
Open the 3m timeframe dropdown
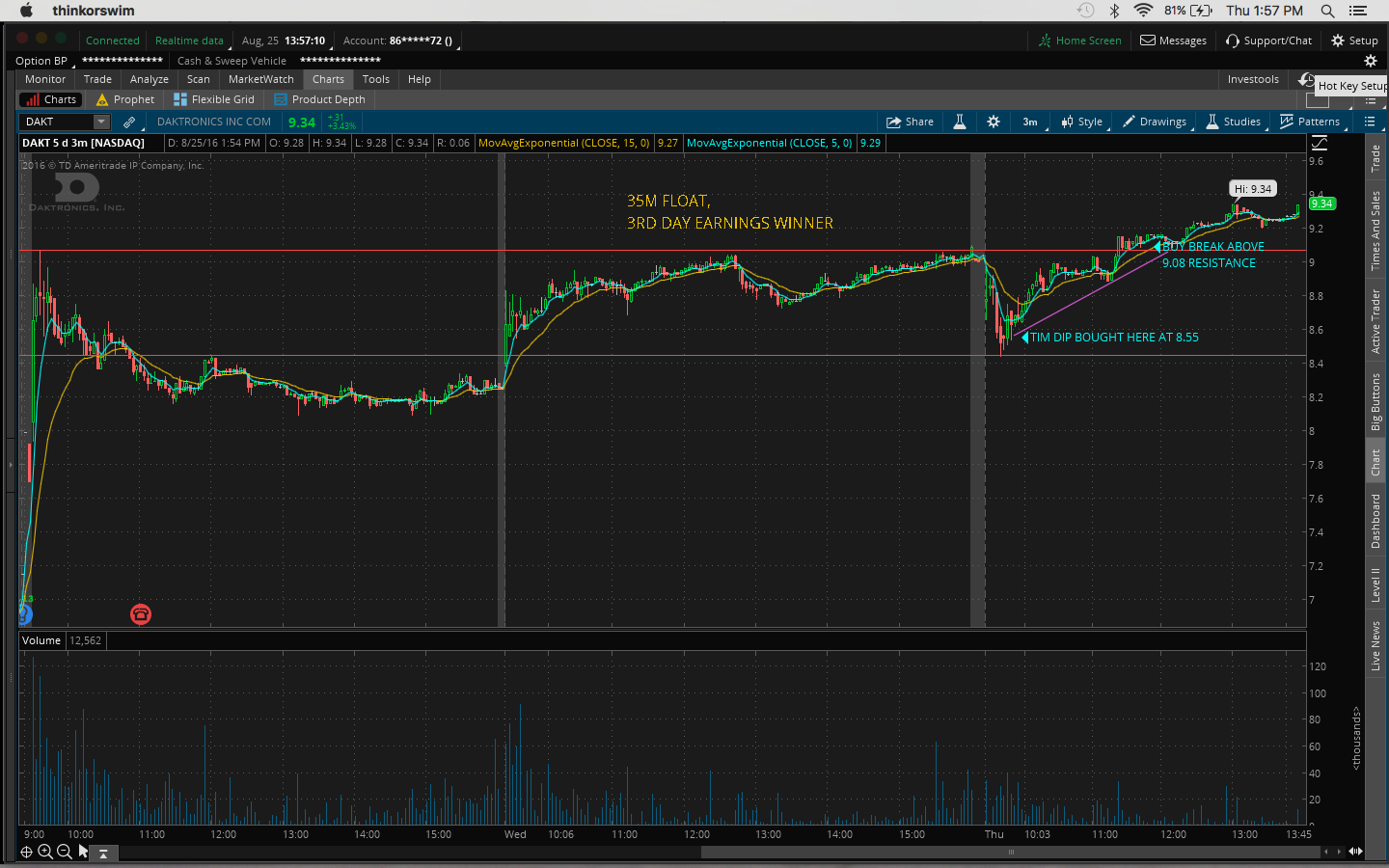[x=1030, y=122]
